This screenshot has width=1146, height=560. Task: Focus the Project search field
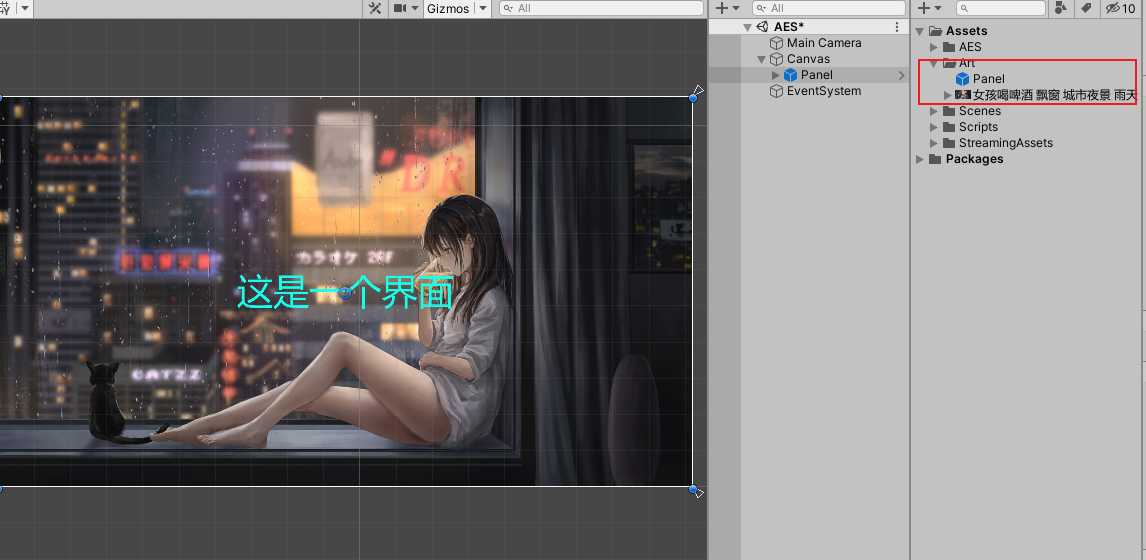click(1001, 8)
